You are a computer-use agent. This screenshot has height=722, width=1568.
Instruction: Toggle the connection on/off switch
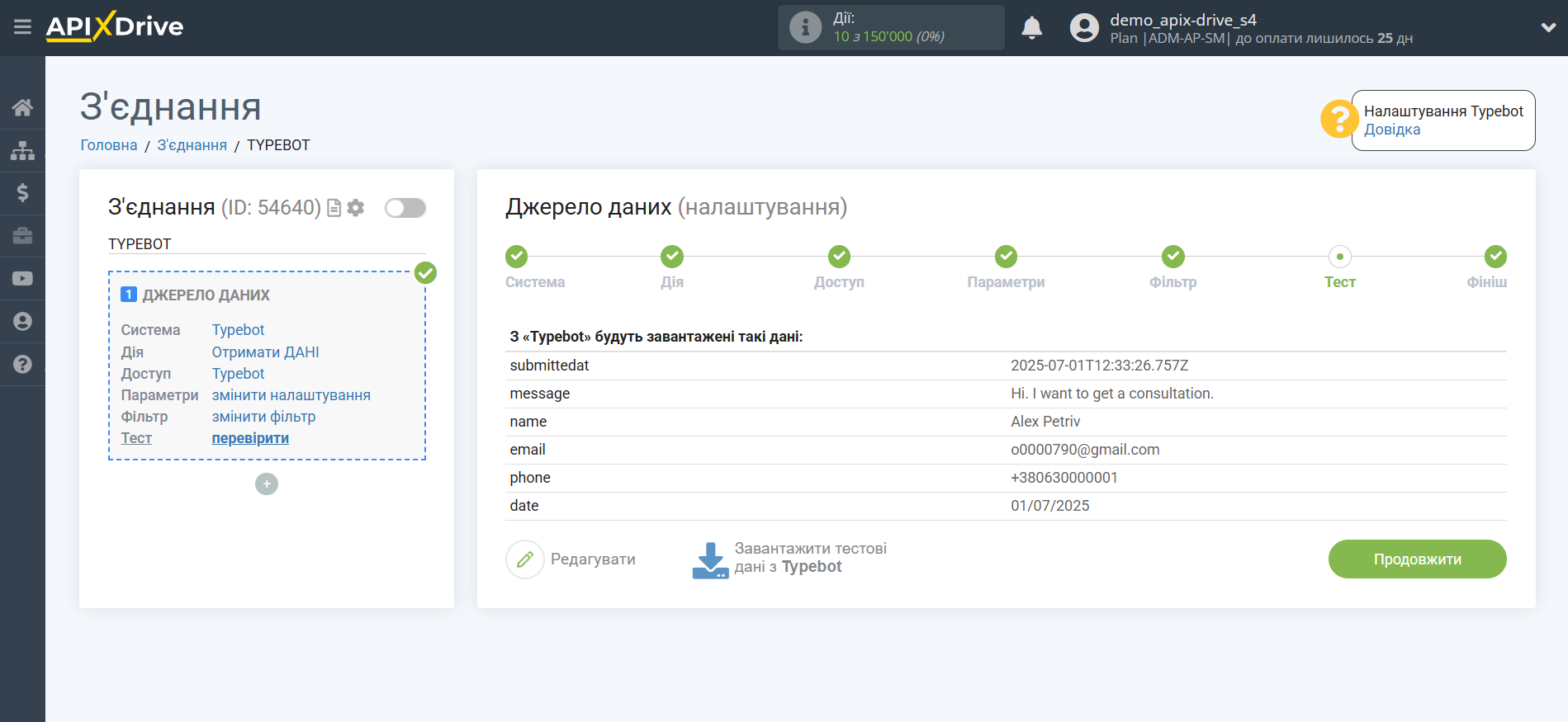coord(405,208)
